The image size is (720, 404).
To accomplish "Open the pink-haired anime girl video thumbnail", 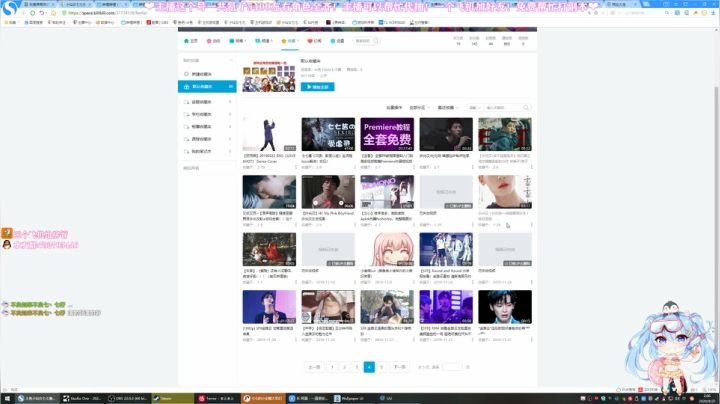I will pyautogui.click(x=387, y=249).
